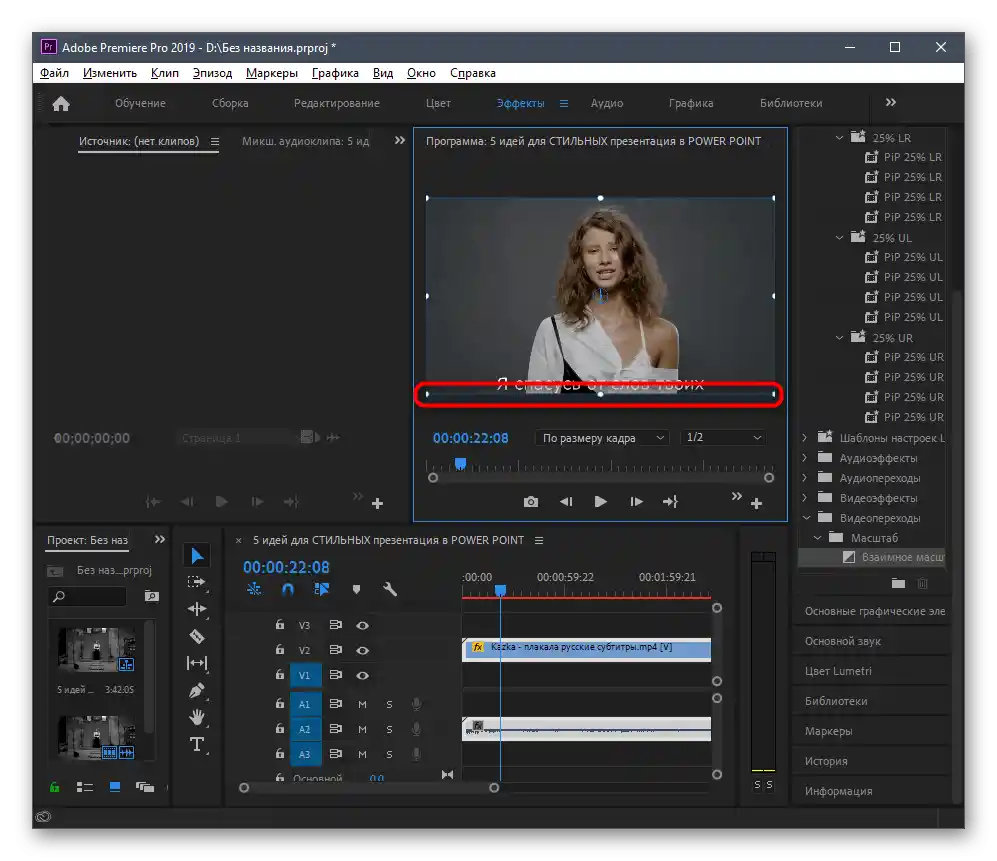Pick the Pen tool

197,690
